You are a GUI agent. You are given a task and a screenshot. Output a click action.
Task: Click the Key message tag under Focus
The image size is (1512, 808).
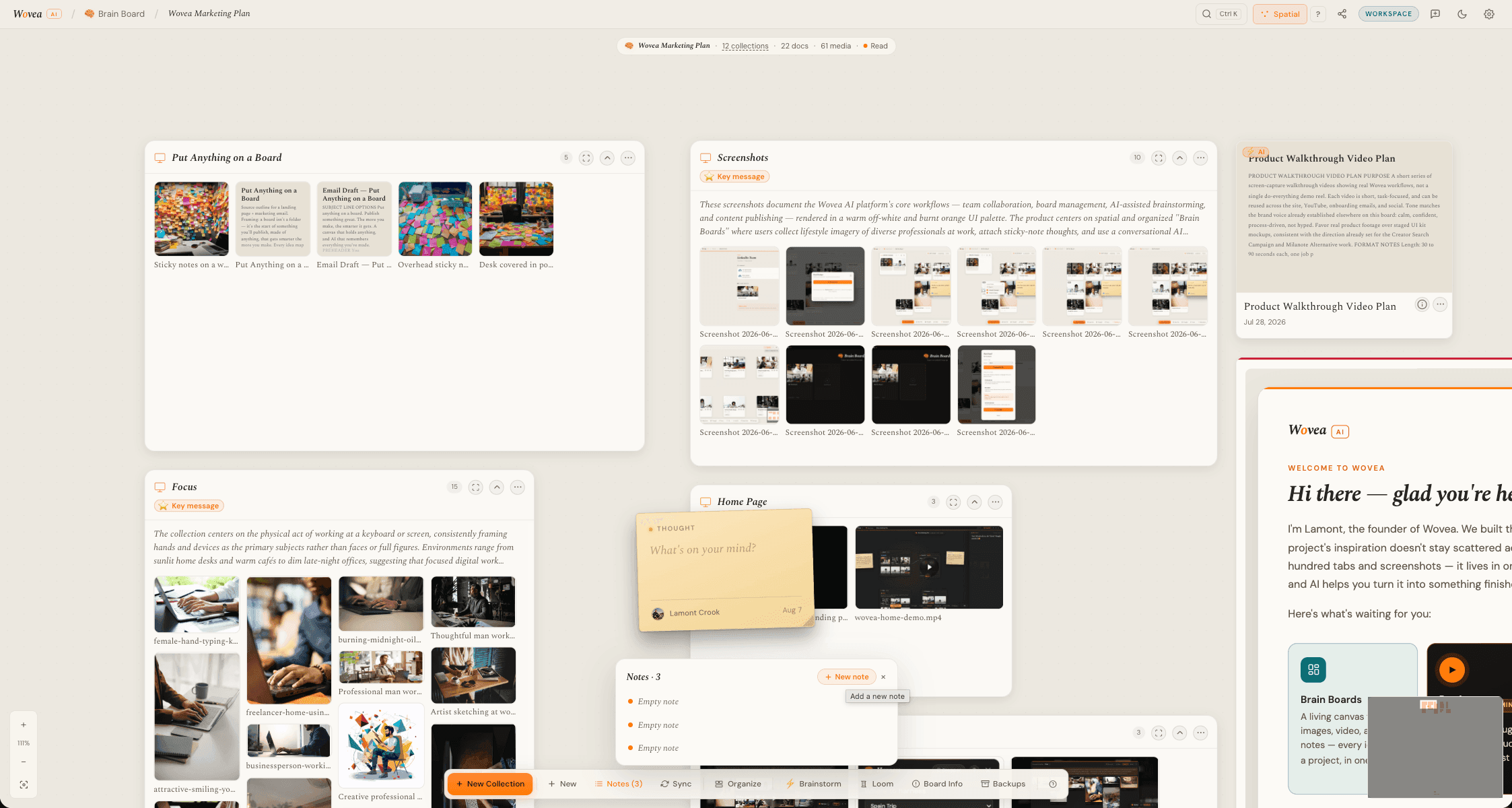(189, 506)
